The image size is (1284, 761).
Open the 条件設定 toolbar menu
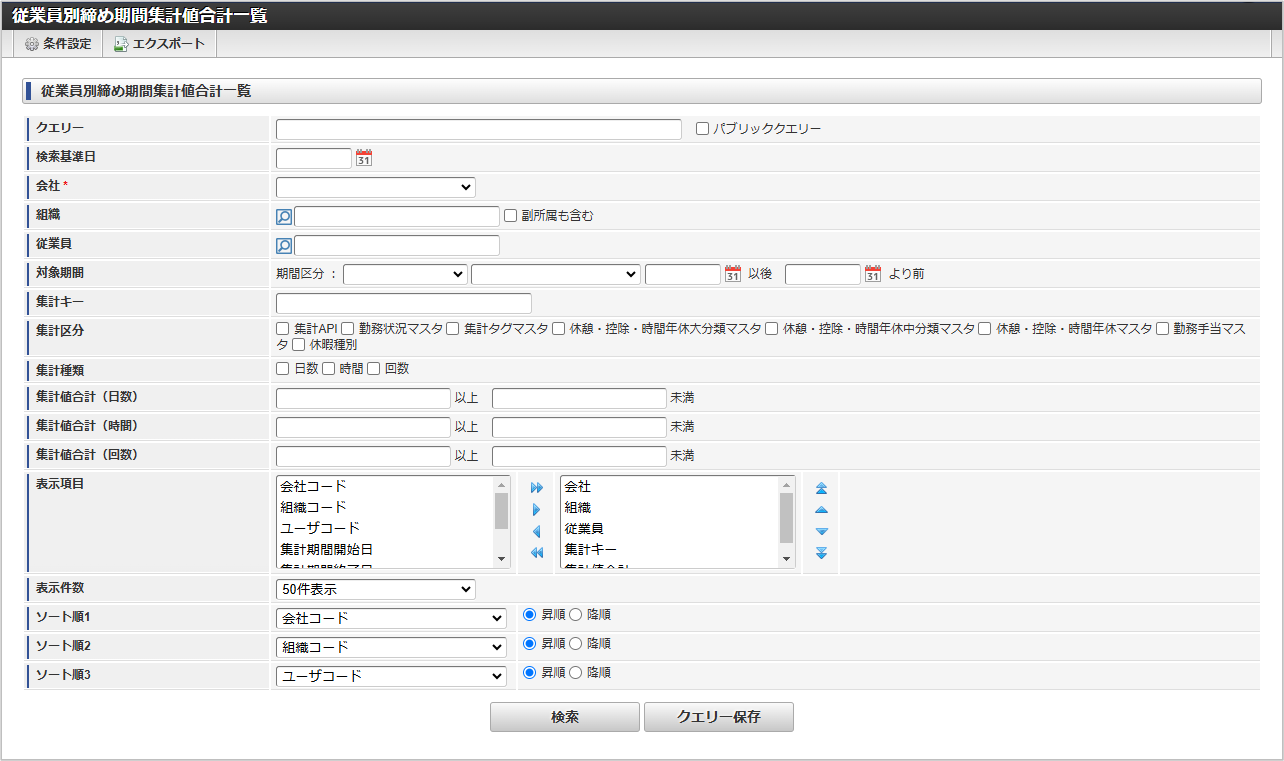click(x=57, y=43)
